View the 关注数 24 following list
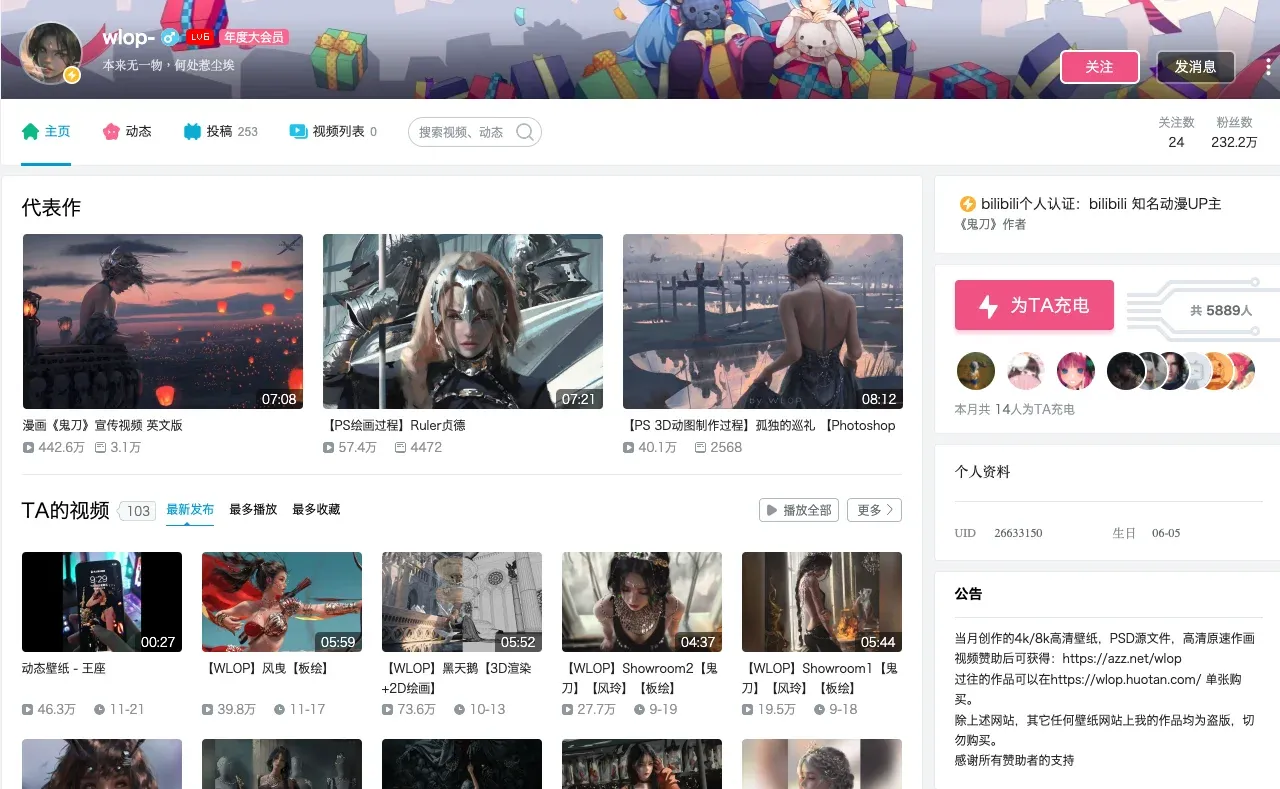 1176,132
